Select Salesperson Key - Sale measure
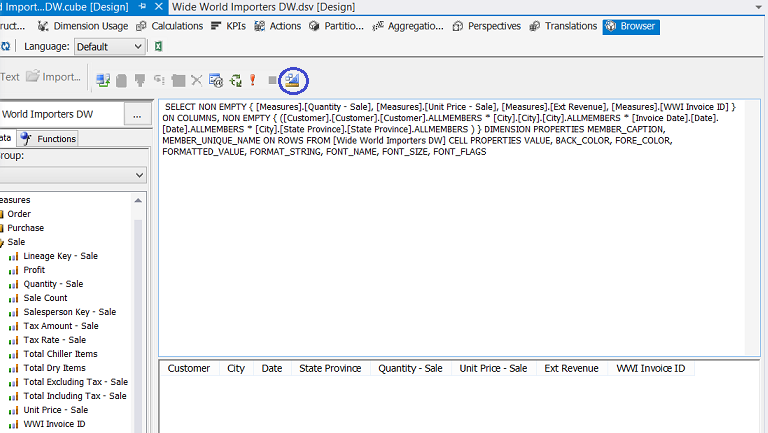 pos(70,312)
